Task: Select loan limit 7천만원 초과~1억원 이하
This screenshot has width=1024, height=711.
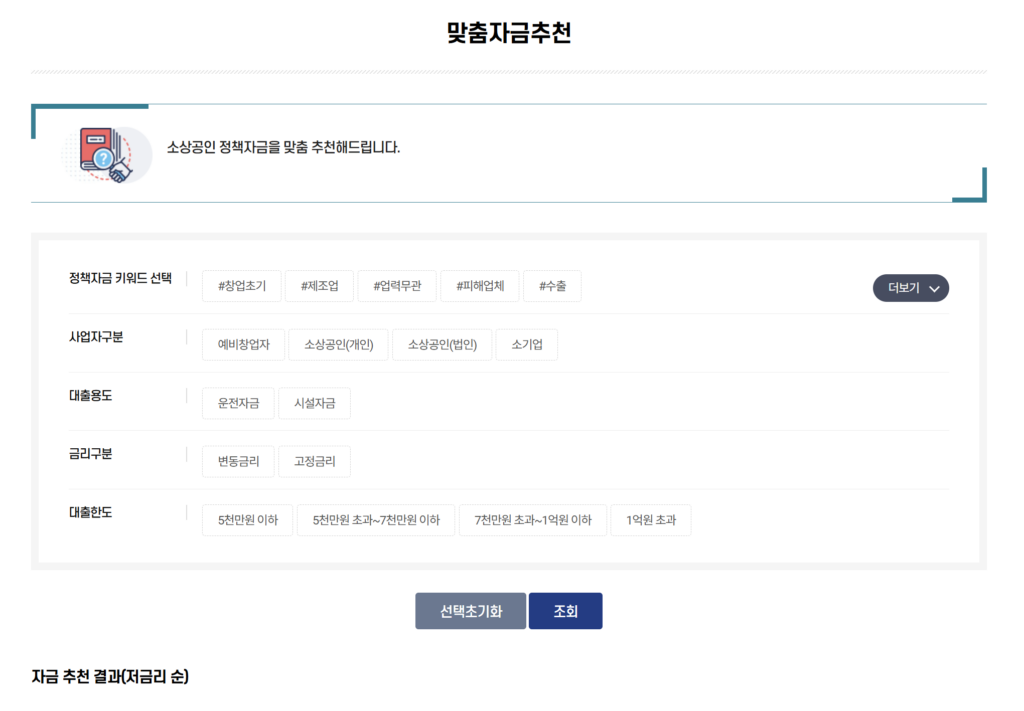Action: point(533,520)
